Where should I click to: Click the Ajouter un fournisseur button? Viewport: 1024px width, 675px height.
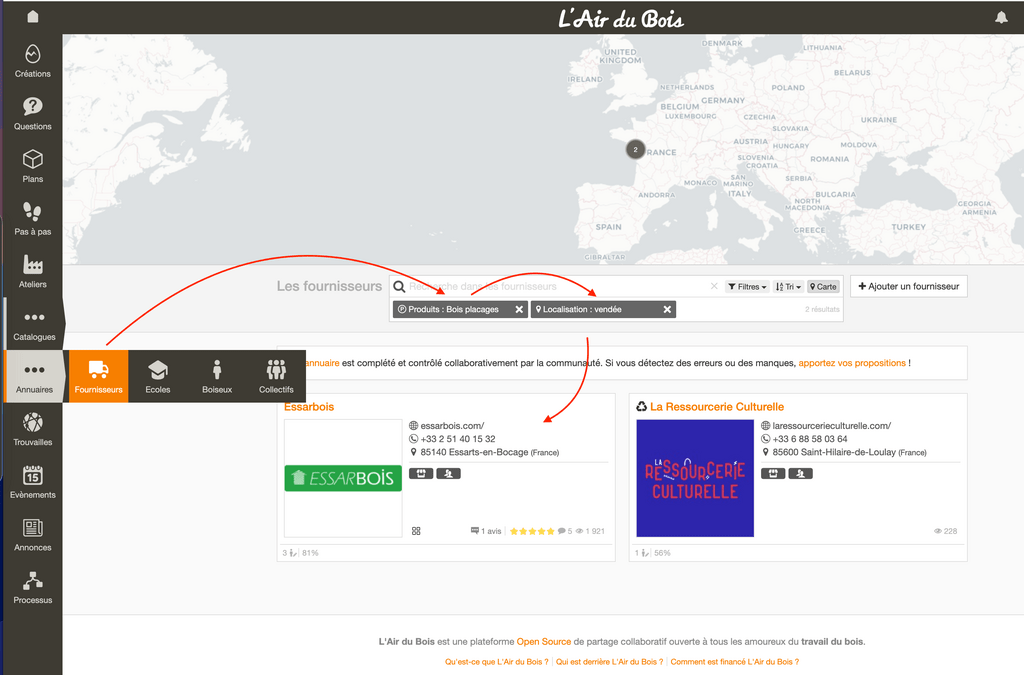tap(908, 287)
